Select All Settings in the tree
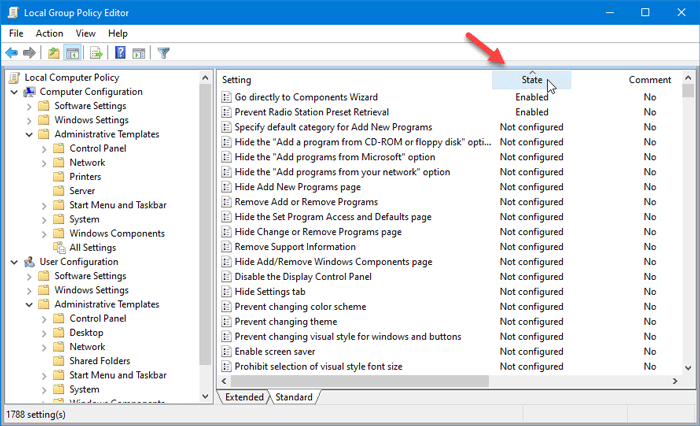700x426 pixels. click(92, 247)
